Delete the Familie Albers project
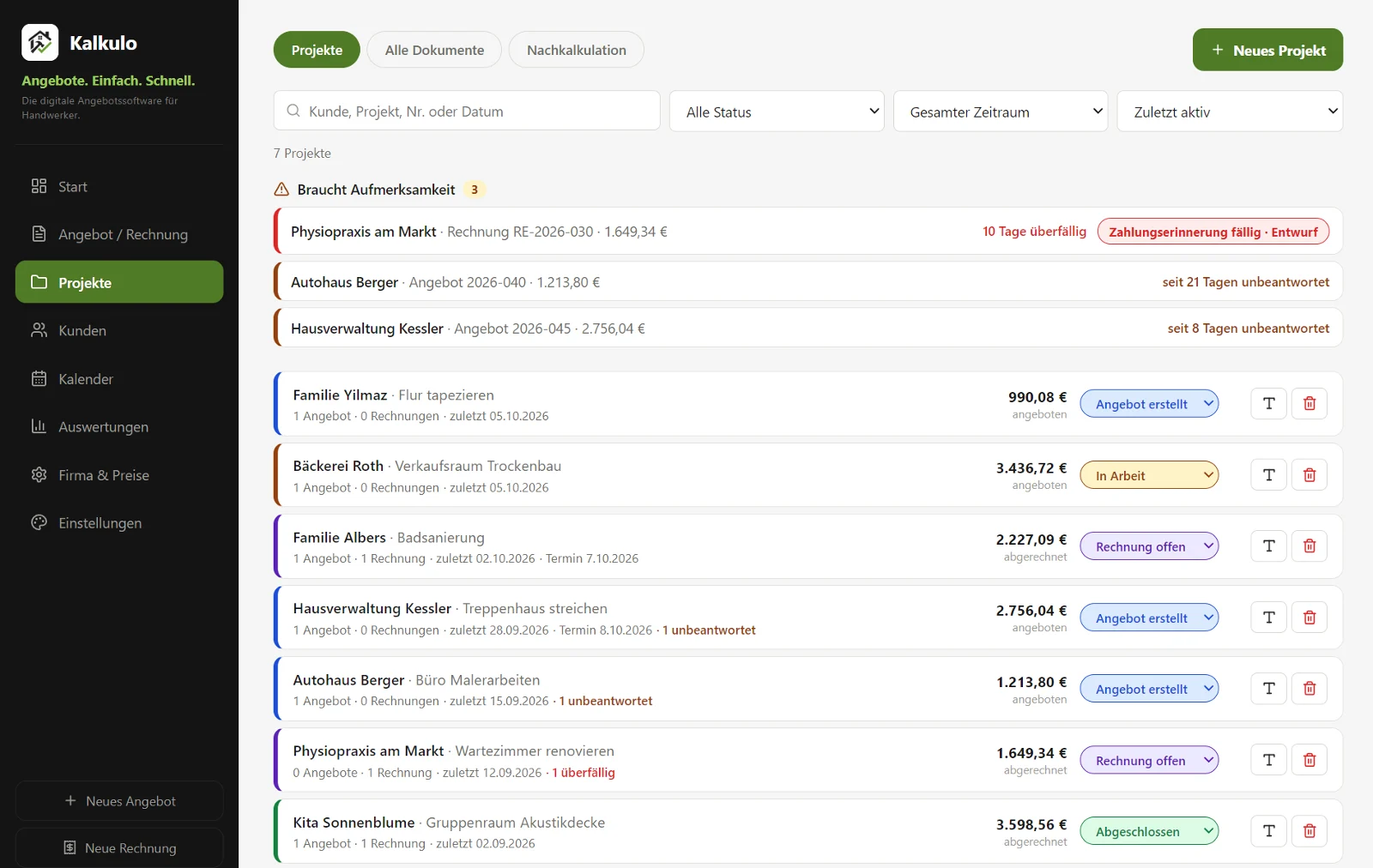The width and height of the screenshot is (1373, 868). 1309,546
